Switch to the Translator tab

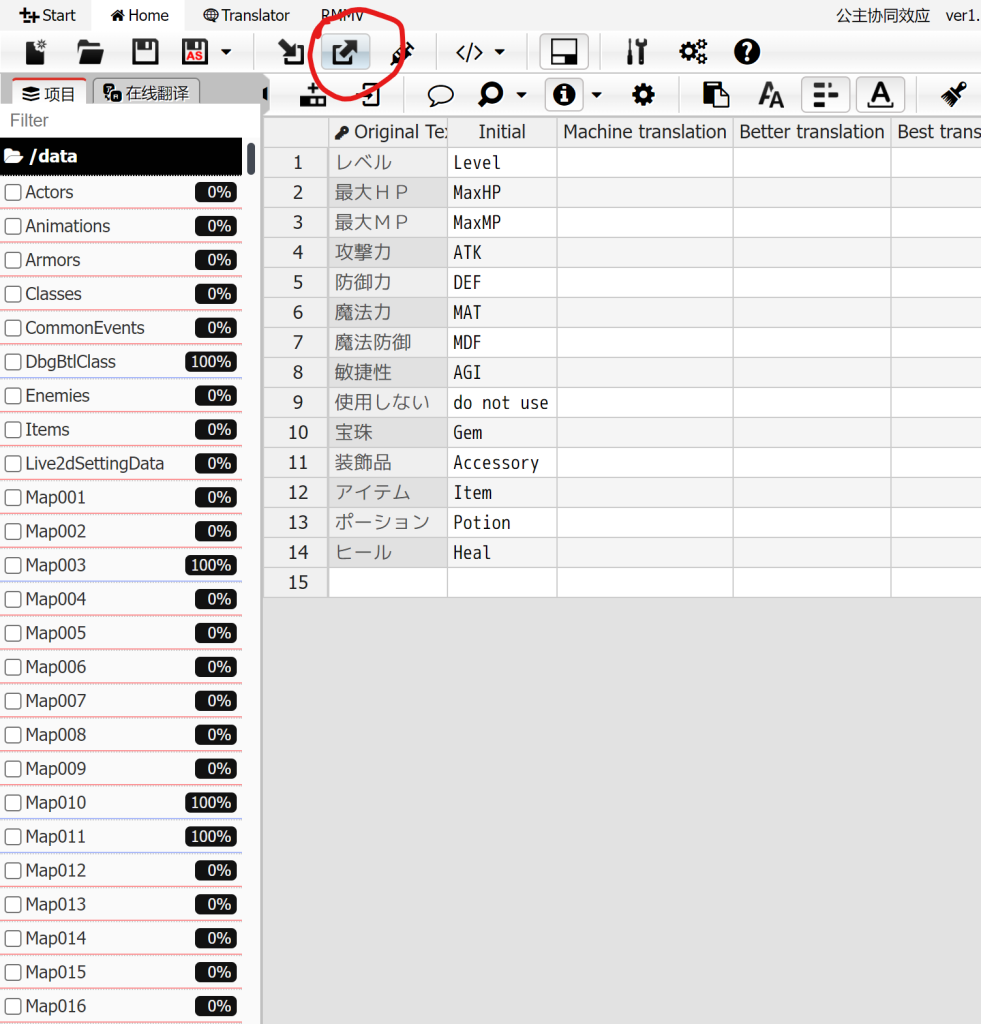click(x=246, y=15)
